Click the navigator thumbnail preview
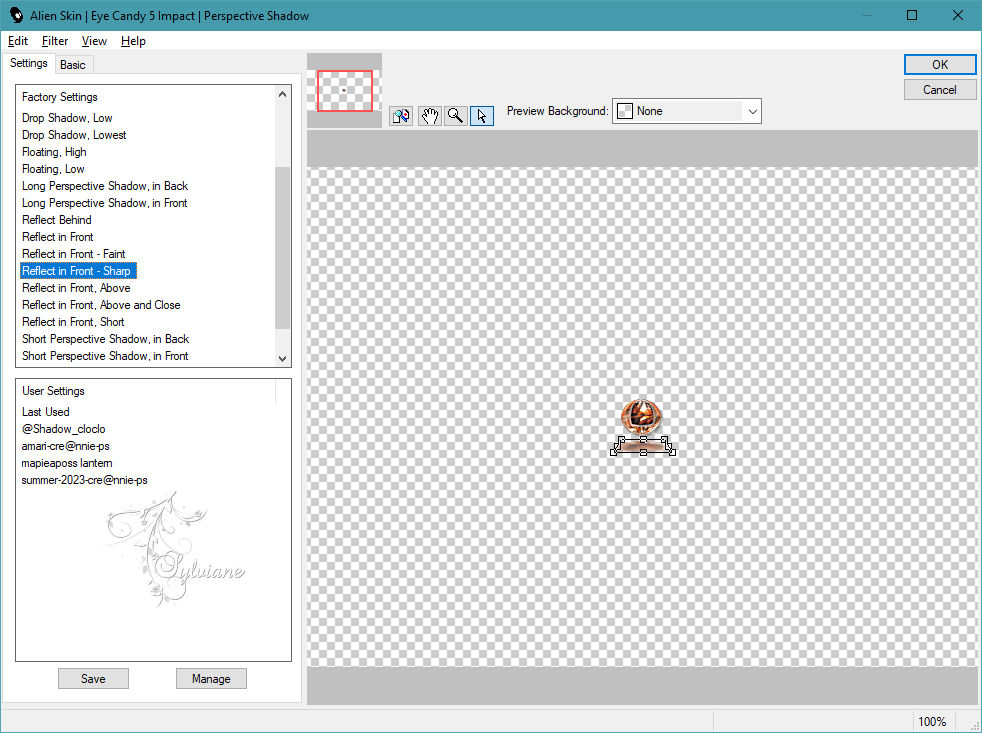Viewport: 982px width, 733px height. 344,91
